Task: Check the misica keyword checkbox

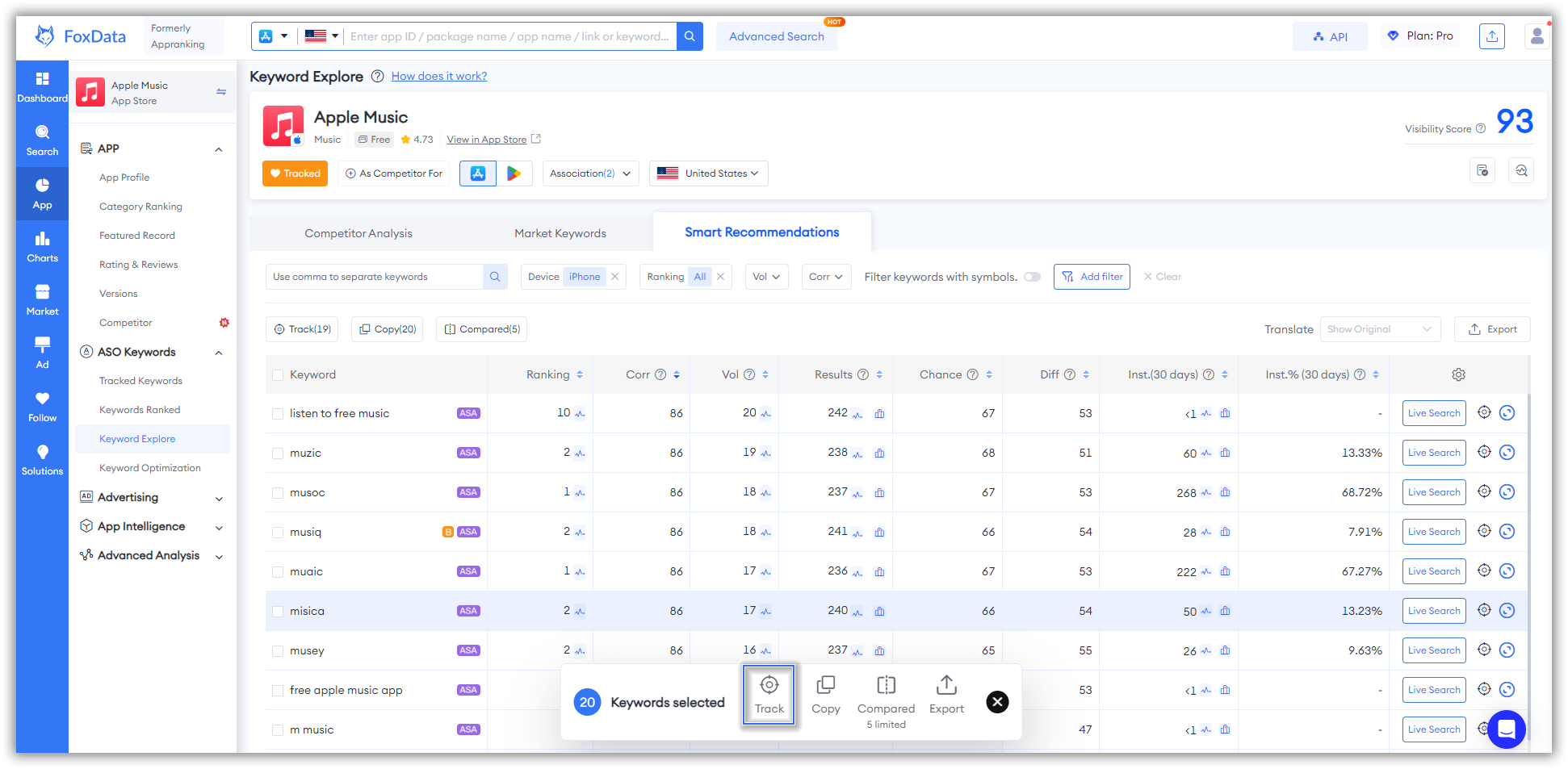Action: pyautogui.click(x=278, y=612)
